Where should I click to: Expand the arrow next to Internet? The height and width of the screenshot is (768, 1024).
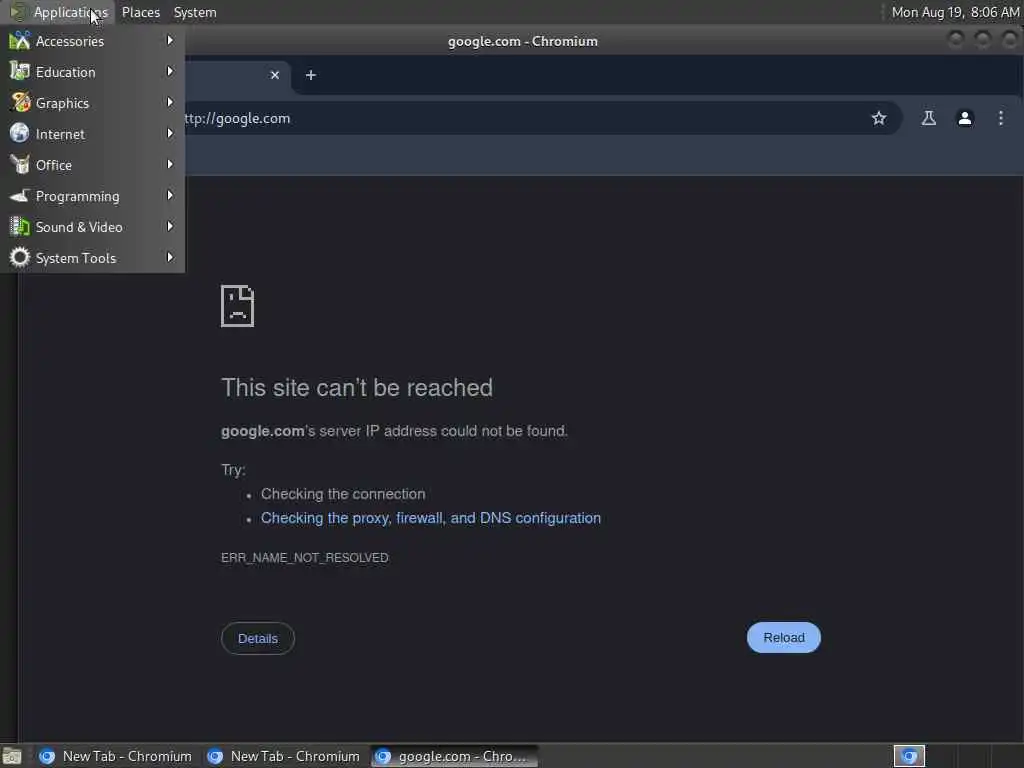click(170, 133)
